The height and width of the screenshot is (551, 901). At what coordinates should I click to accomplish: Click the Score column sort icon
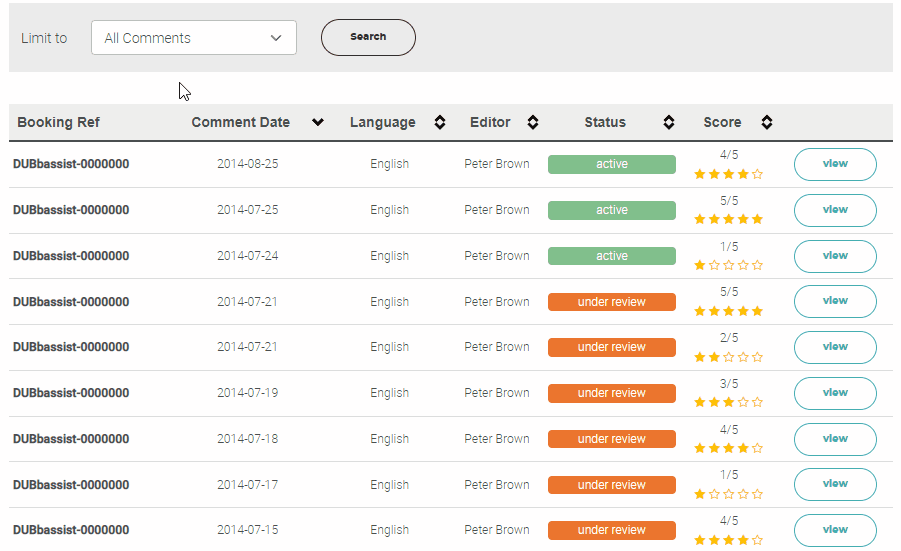tap(766, 123)
